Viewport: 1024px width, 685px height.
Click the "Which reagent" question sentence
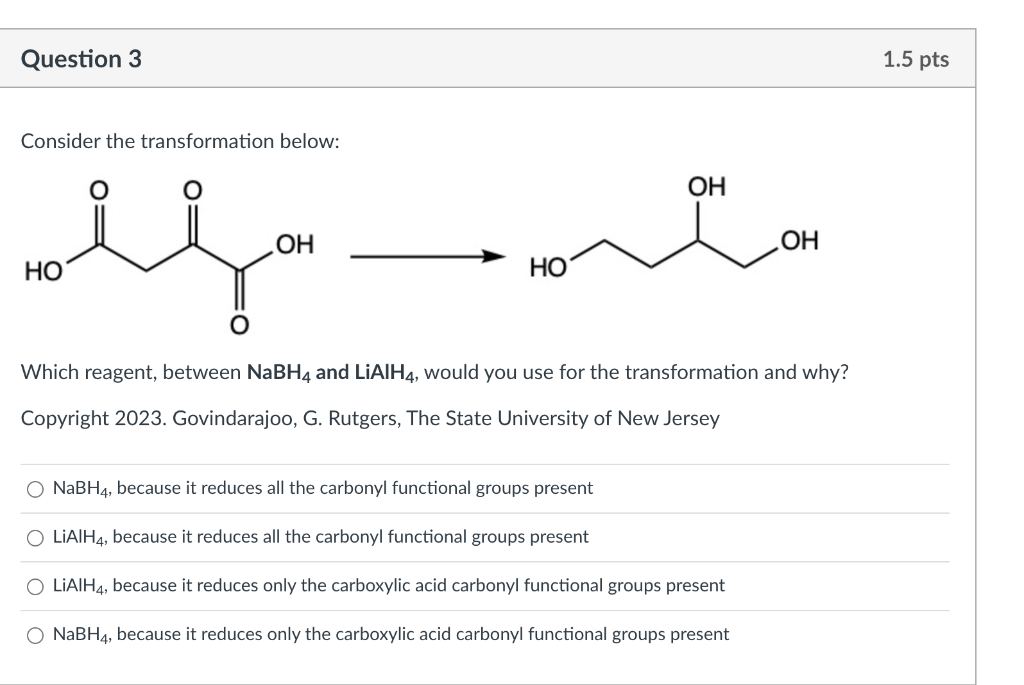435,373
